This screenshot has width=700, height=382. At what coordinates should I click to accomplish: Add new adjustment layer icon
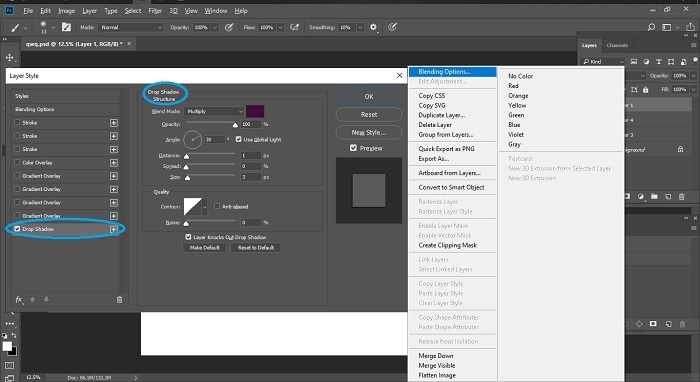click(641, 196)
